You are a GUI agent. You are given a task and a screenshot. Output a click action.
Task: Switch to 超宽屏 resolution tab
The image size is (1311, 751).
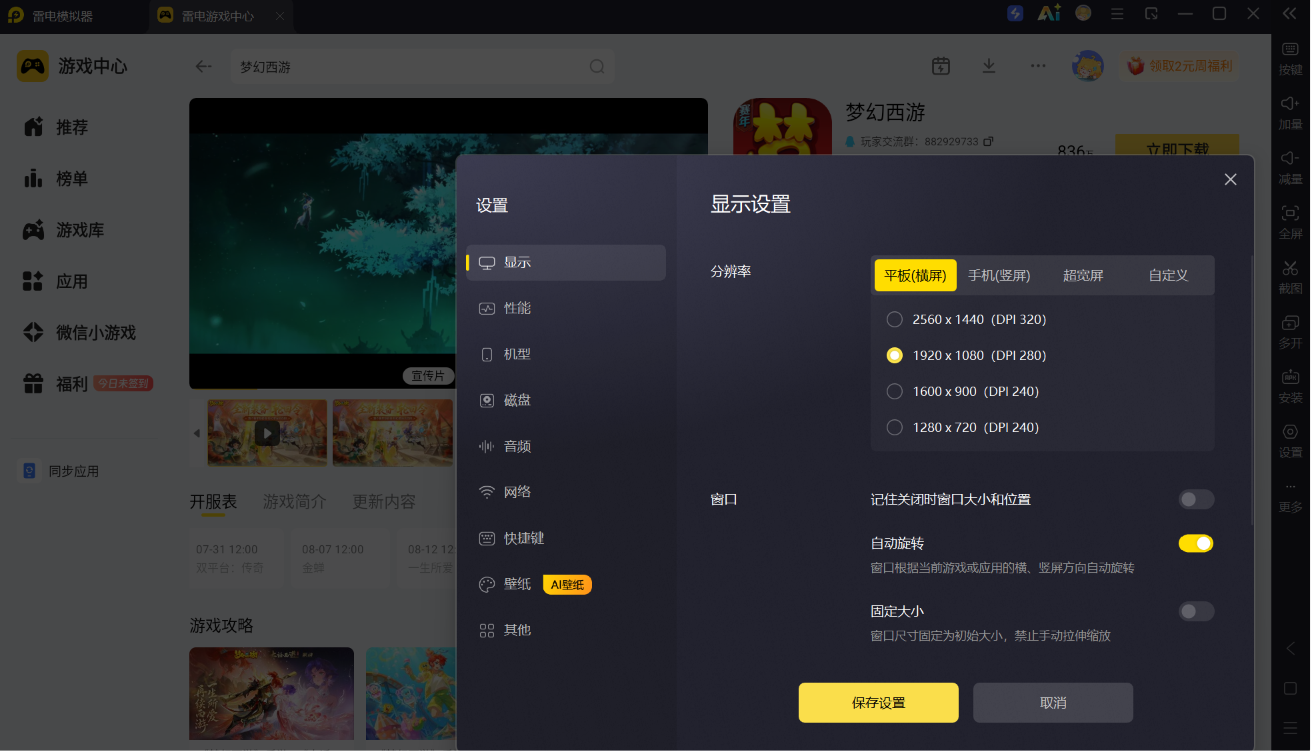1083,275
